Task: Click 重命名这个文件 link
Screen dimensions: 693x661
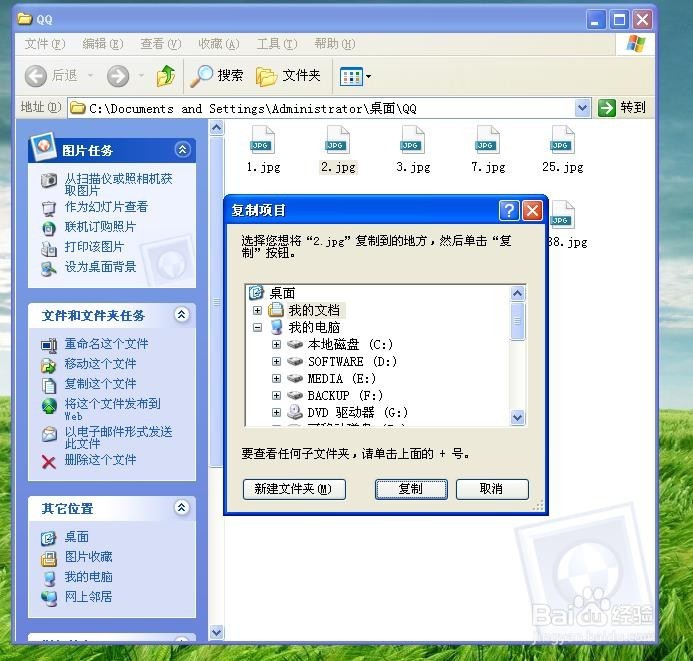Action: coord(106,343)
